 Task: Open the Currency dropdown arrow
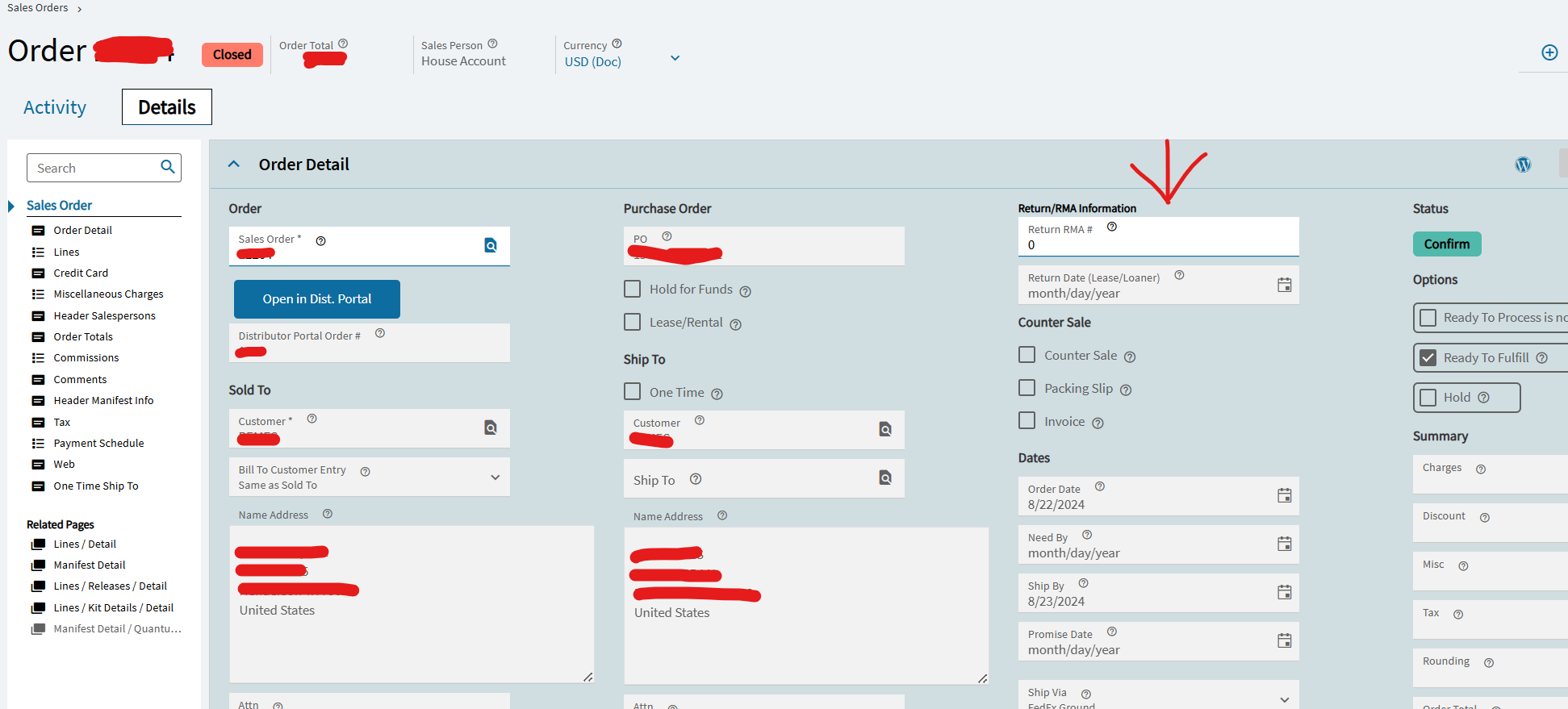coord(675,58)
